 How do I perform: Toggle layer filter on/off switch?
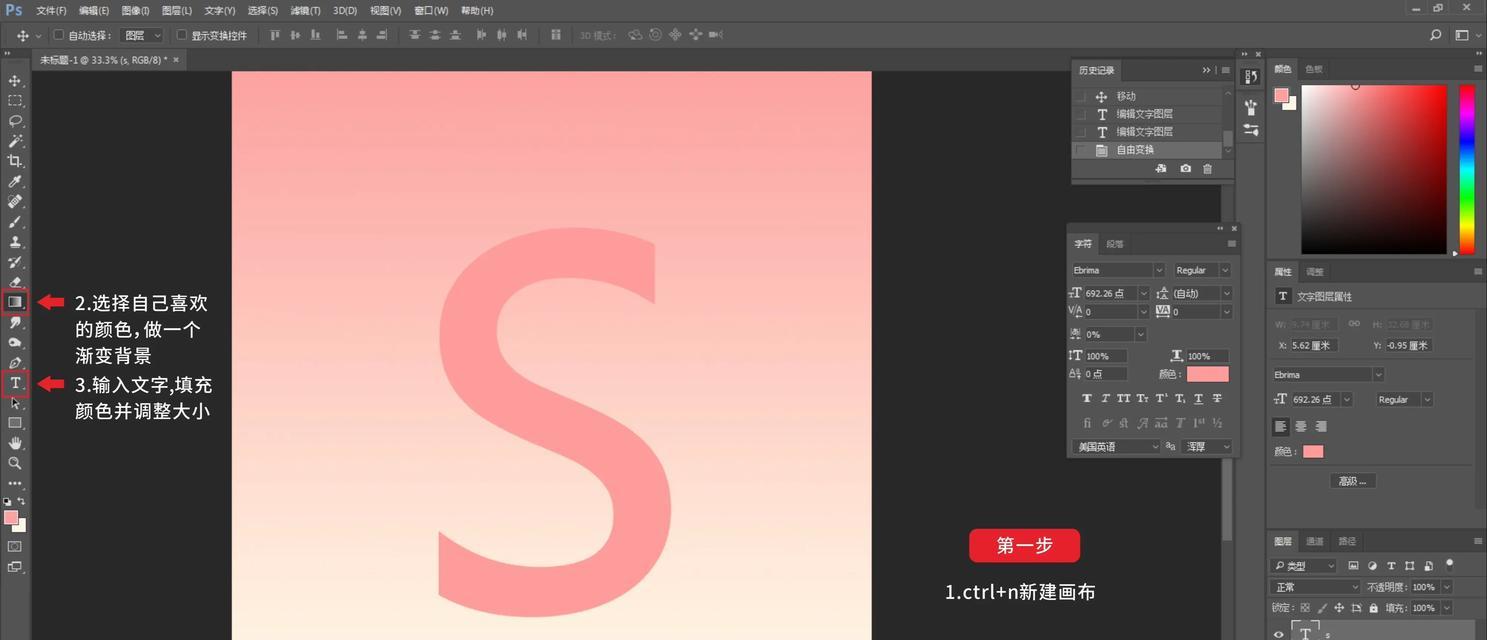point(1449,564)
